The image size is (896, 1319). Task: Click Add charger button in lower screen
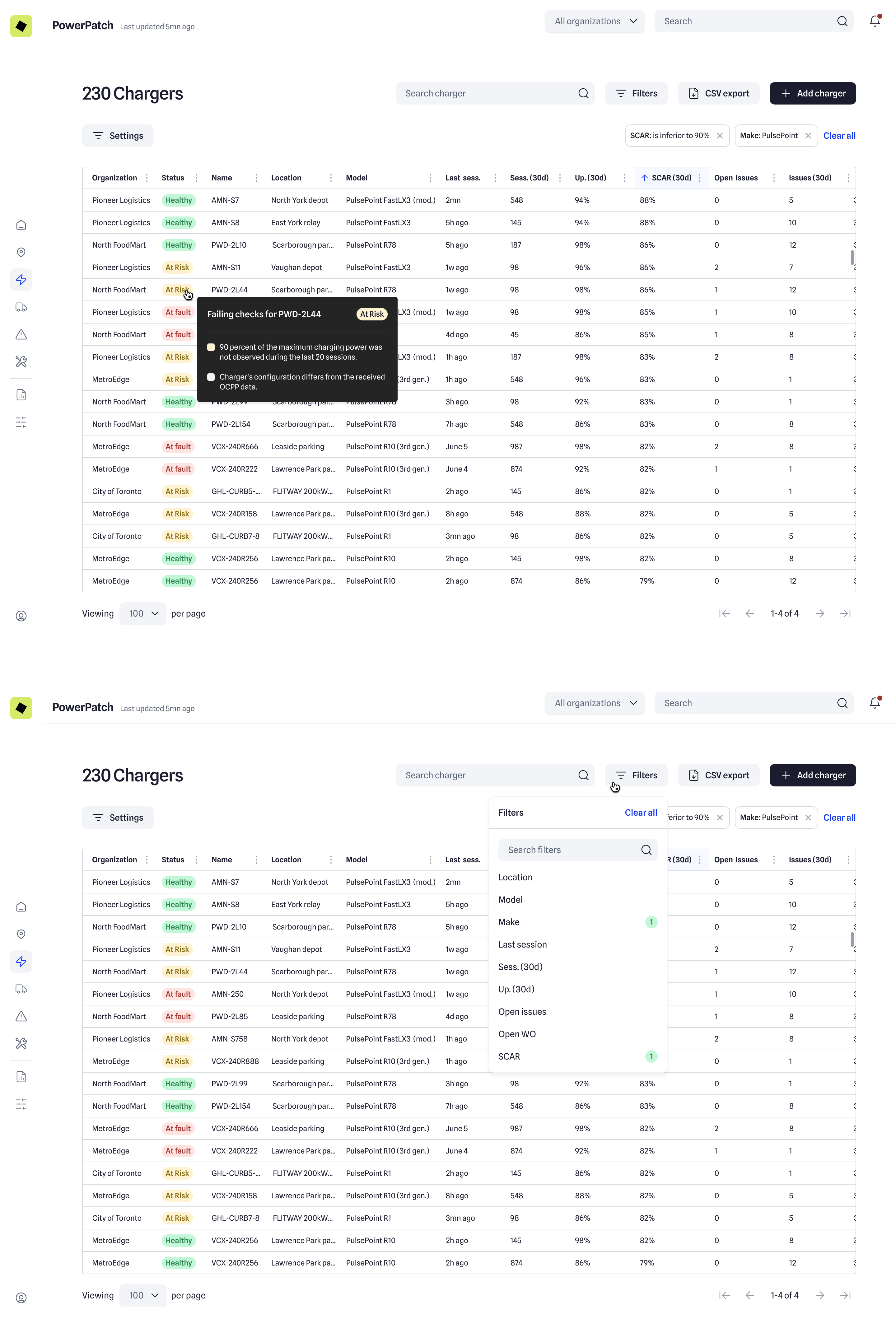point(813,775)
